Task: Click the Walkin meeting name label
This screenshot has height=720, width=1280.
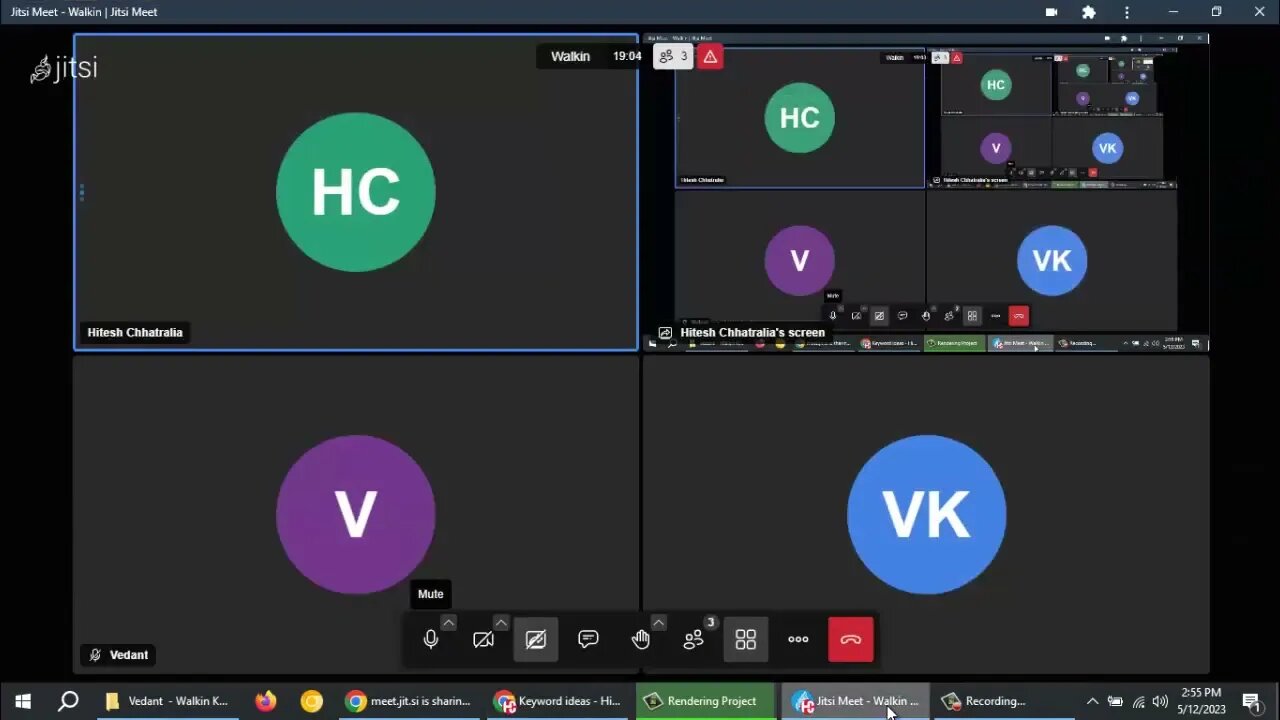Action: coord(570,56)
